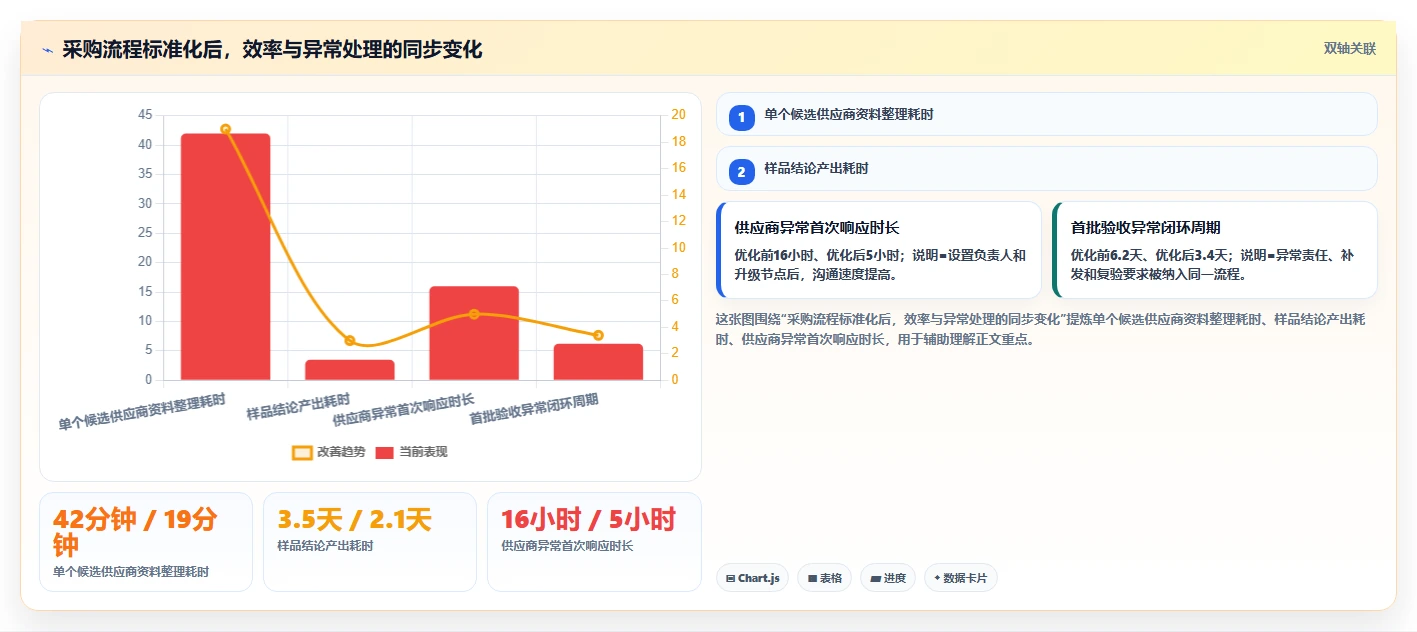Click the 双轴关联 label in header
Viewport: 1417px width, 632px height.
pyautogui.click(x=1350, y=49)
